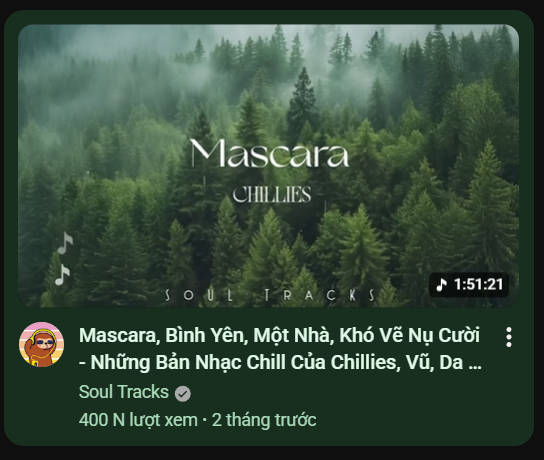Click the 400 N lượt xem view count
The image size is (544, 460).
click(x=138, y=420)
